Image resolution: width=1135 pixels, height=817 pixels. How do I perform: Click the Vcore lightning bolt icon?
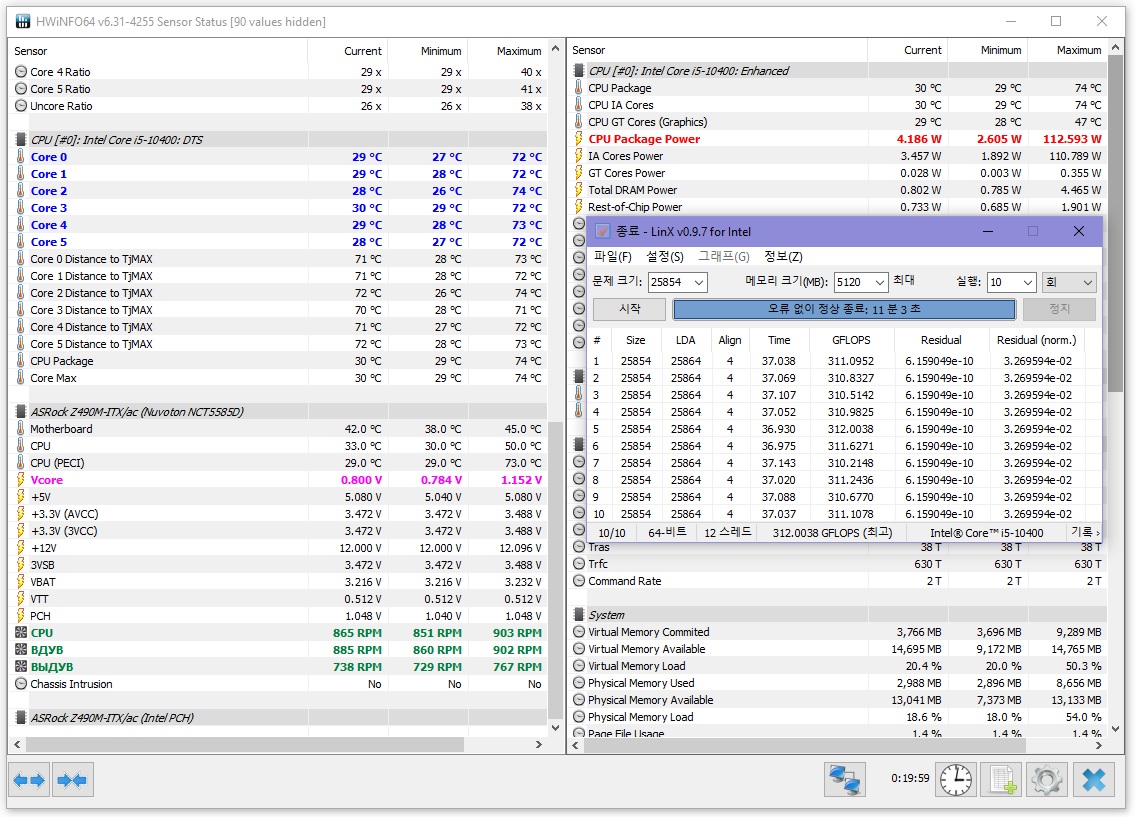[x=20, y=480]
